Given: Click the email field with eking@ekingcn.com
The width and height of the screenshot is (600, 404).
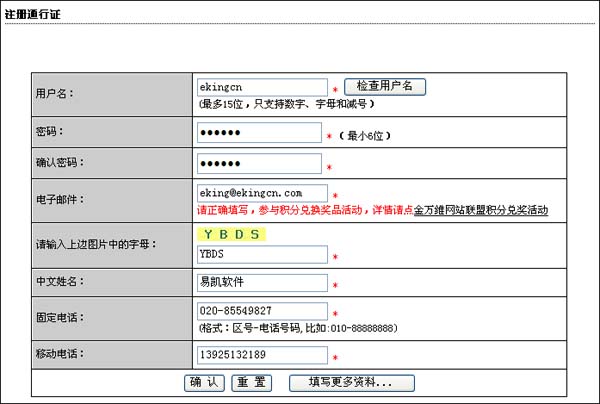Looking at the screenshot, I should [262, 193].
